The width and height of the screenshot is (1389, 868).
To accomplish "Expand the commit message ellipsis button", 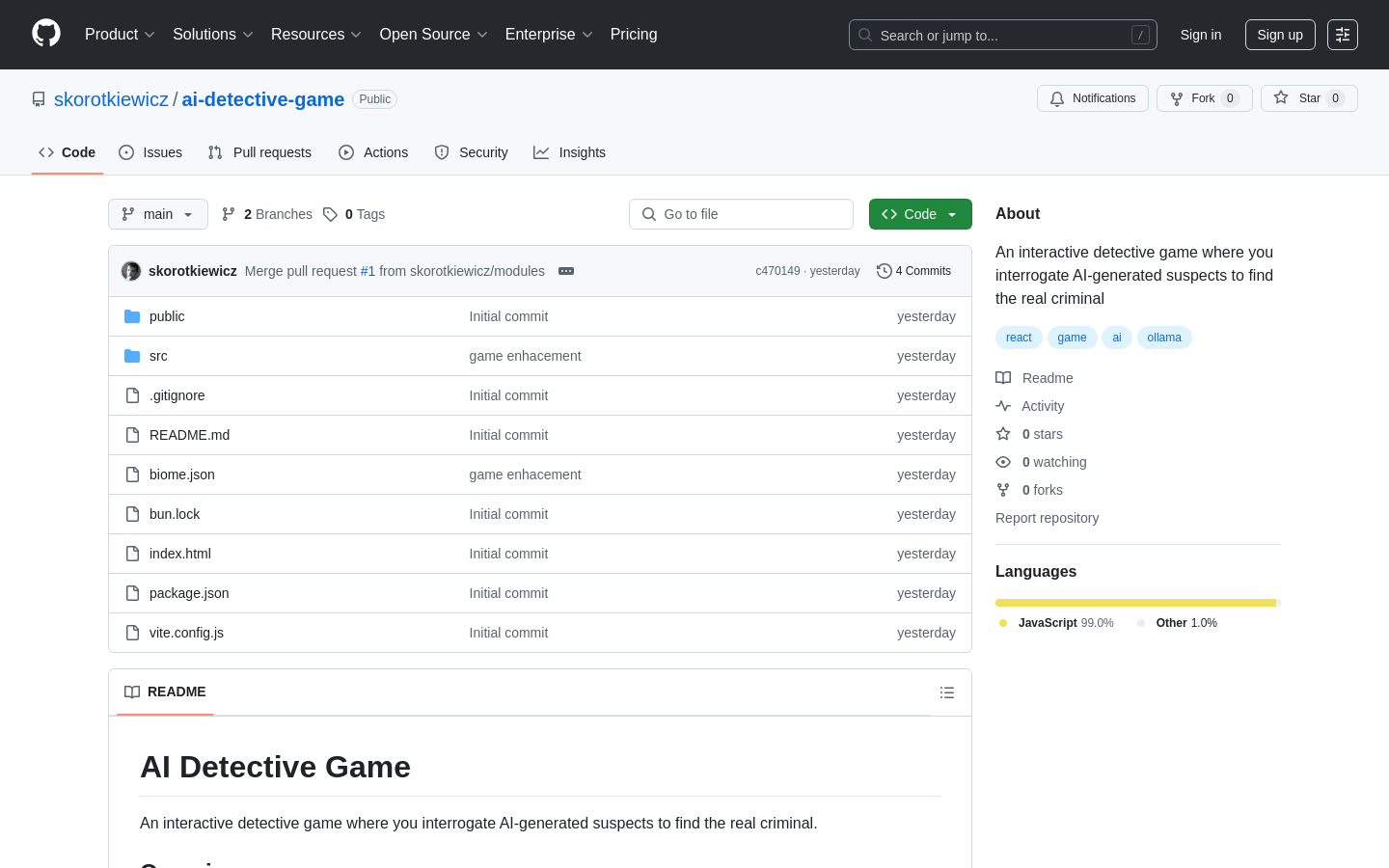I will coord(566,271).
